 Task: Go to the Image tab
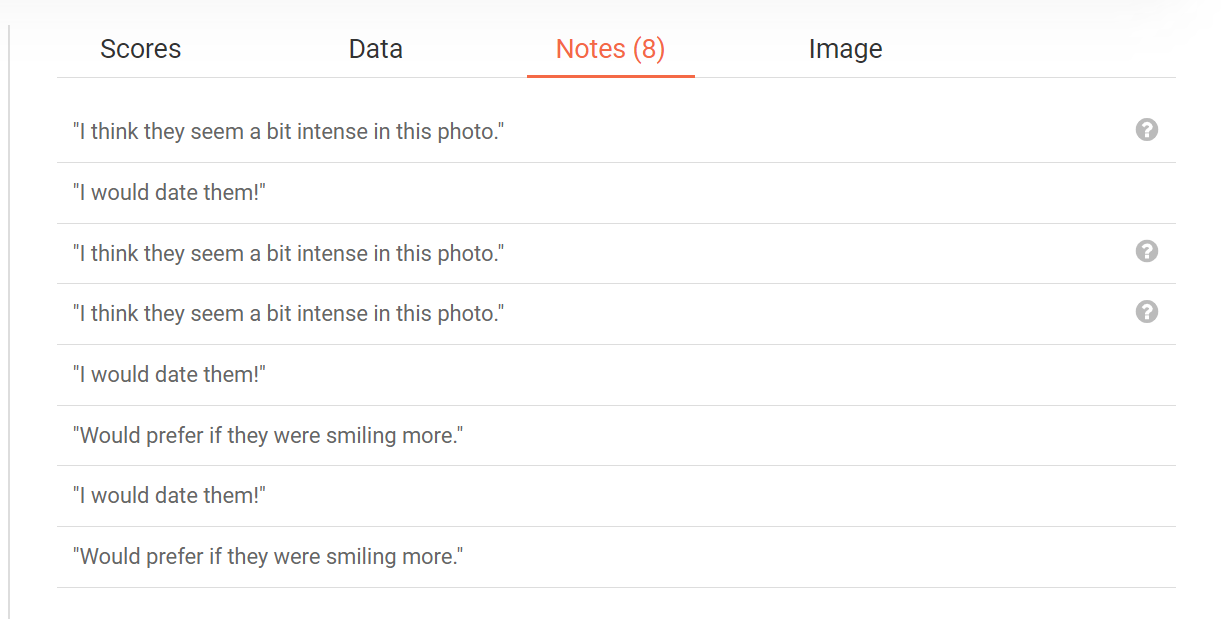click(845, 49)
